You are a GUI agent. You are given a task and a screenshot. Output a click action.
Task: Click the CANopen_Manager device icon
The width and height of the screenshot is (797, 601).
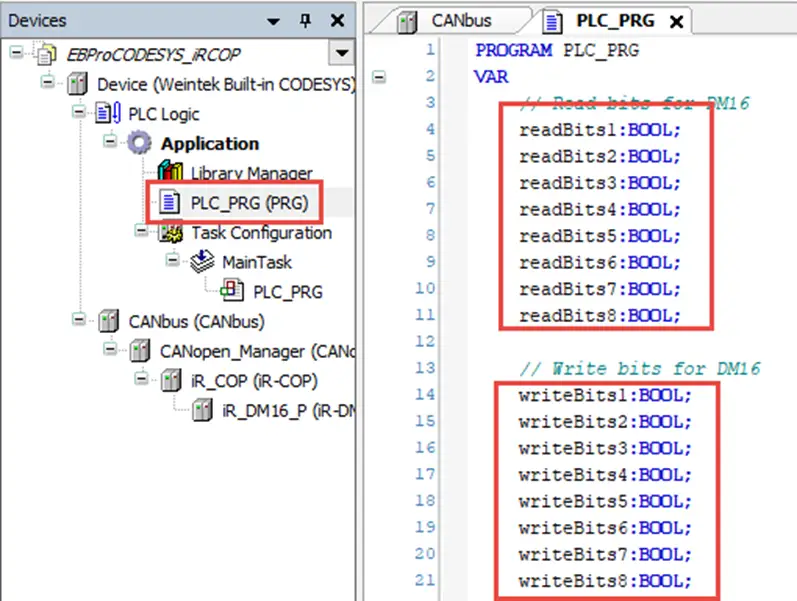140,351
